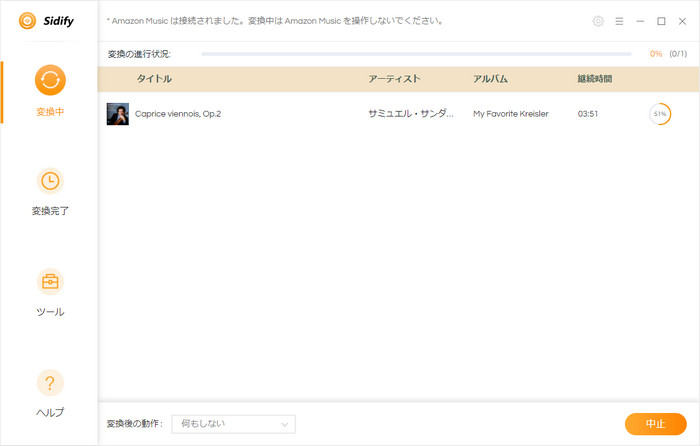Screen dimensions: 700x446
Task: Click the Sidify logo icon
Action: coord(27,21)
